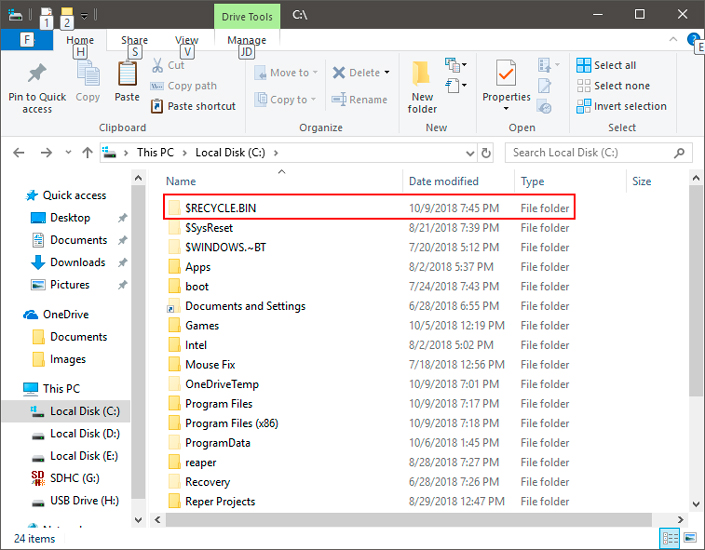Open Quick Access Toolbar customize arrow

coord(84,16)
